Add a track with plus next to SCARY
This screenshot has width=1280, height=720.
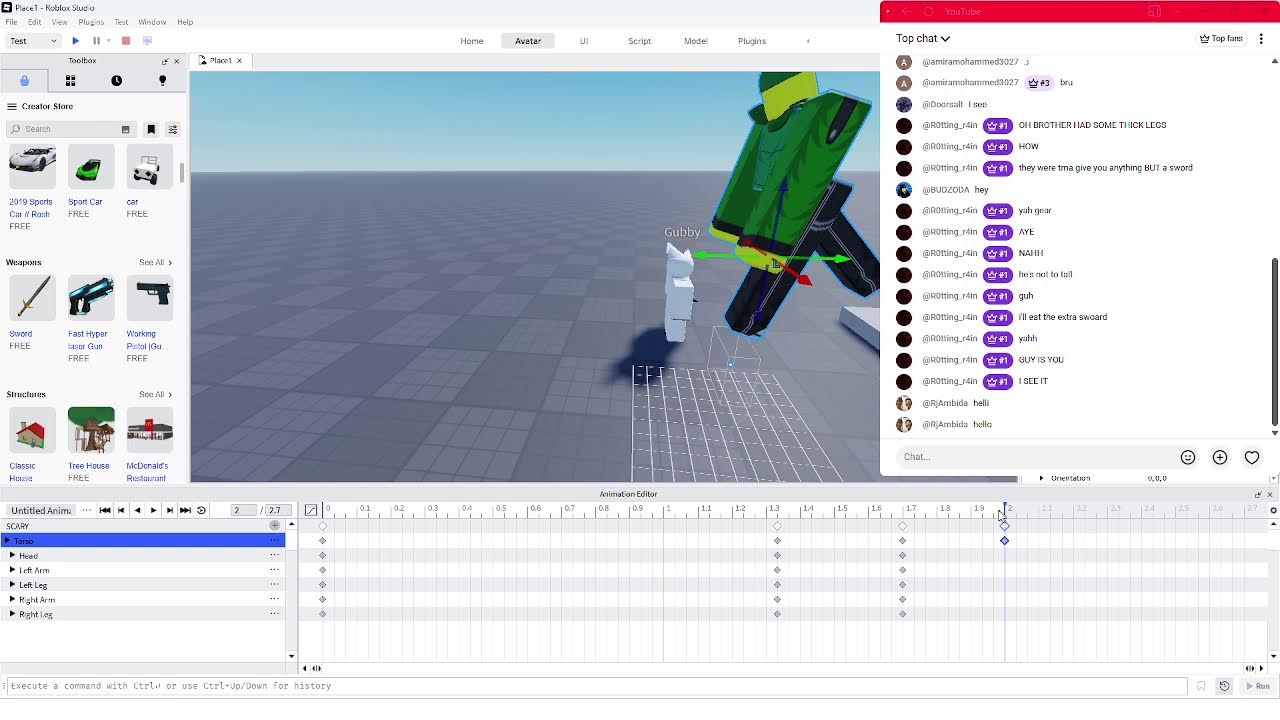tap(274, 526)
